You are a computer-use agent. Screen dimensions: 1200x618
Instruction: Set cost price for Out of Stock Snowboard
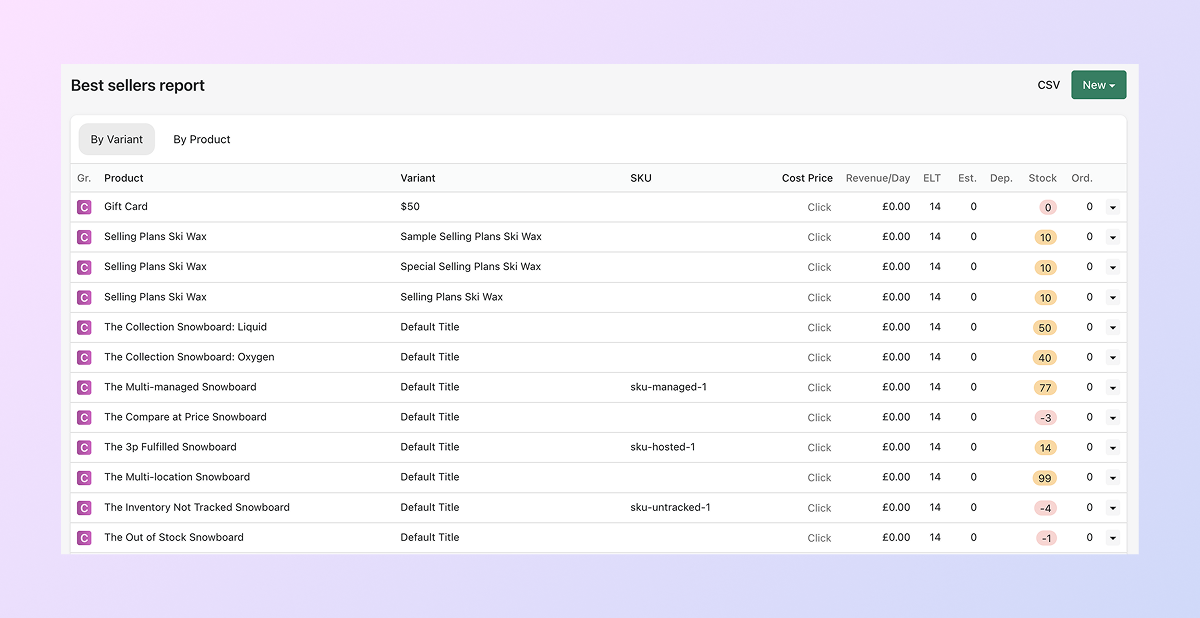[x=820, y=537]
